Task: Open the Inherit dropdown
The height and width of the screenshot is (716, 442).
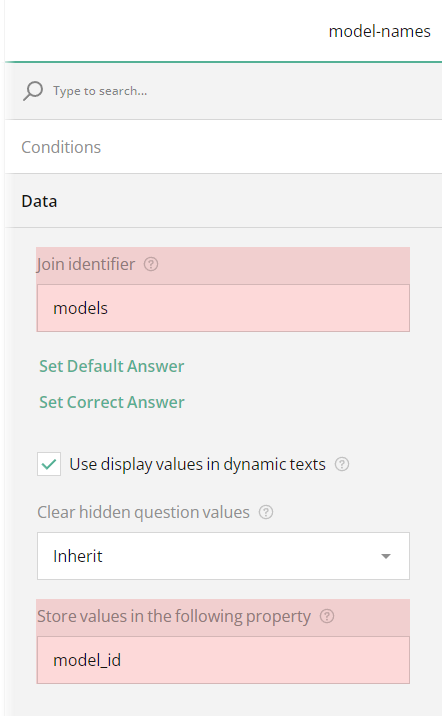Action: tap(223, 556)
